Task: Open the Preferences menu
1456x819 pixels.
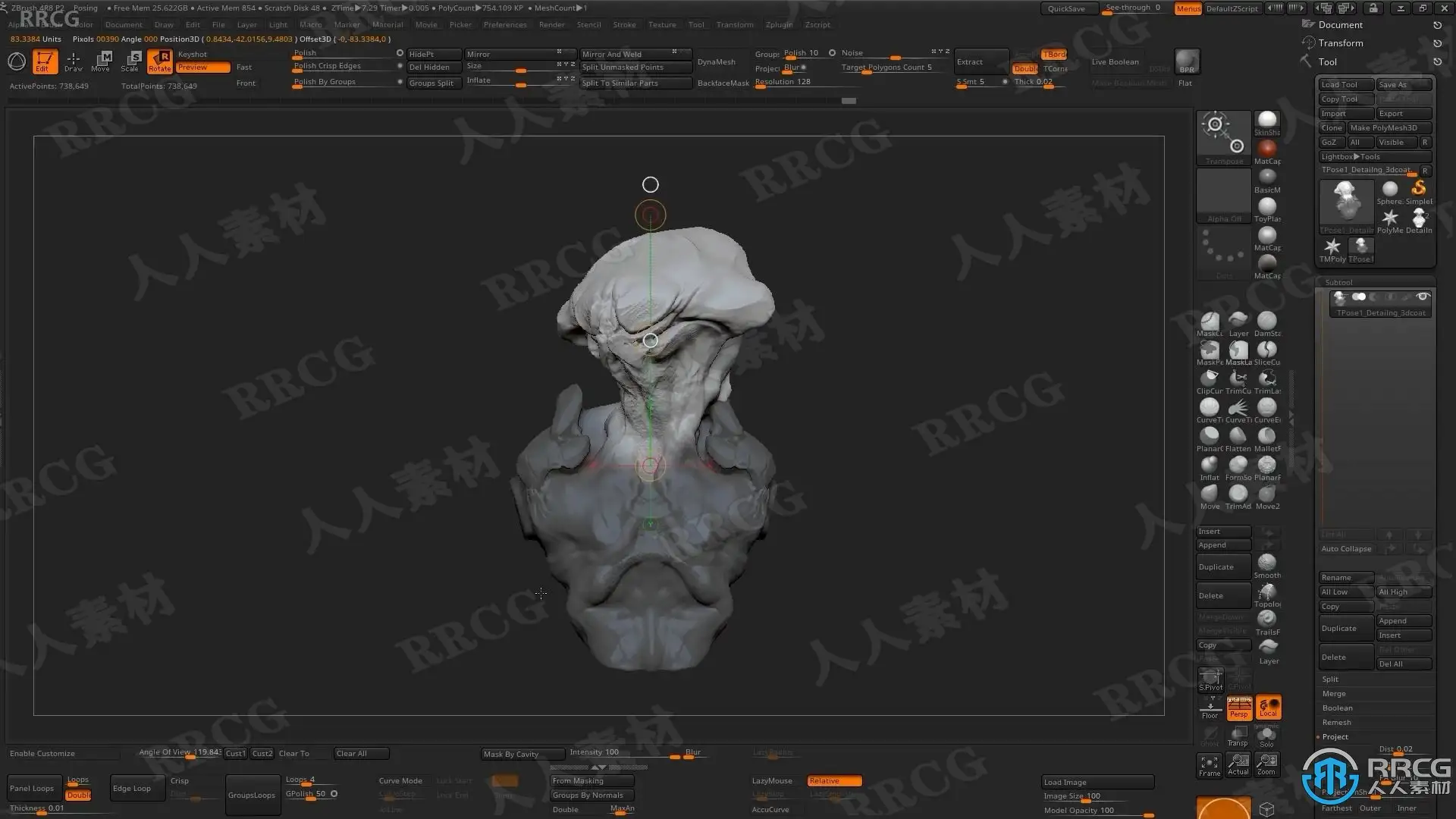Action: tap(505, 24)
